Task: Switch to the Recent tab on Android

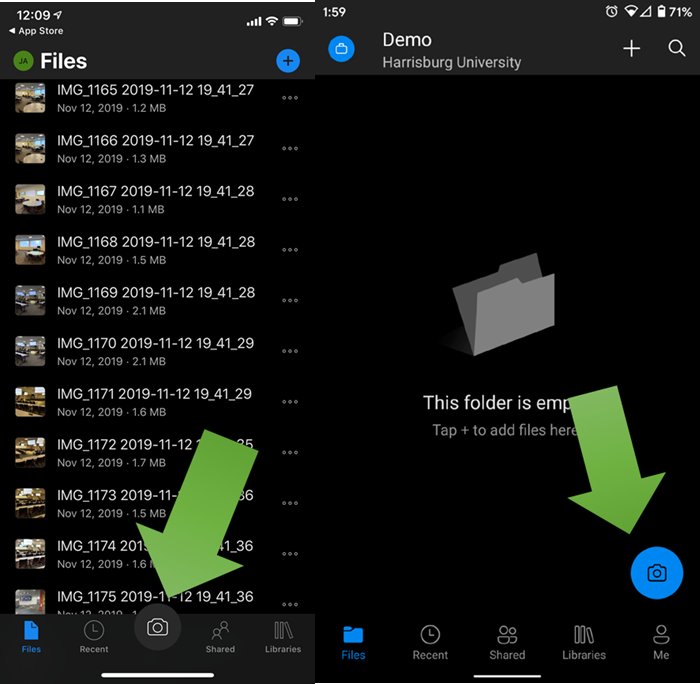Action: pyautogui.click(x=430, y=643)
